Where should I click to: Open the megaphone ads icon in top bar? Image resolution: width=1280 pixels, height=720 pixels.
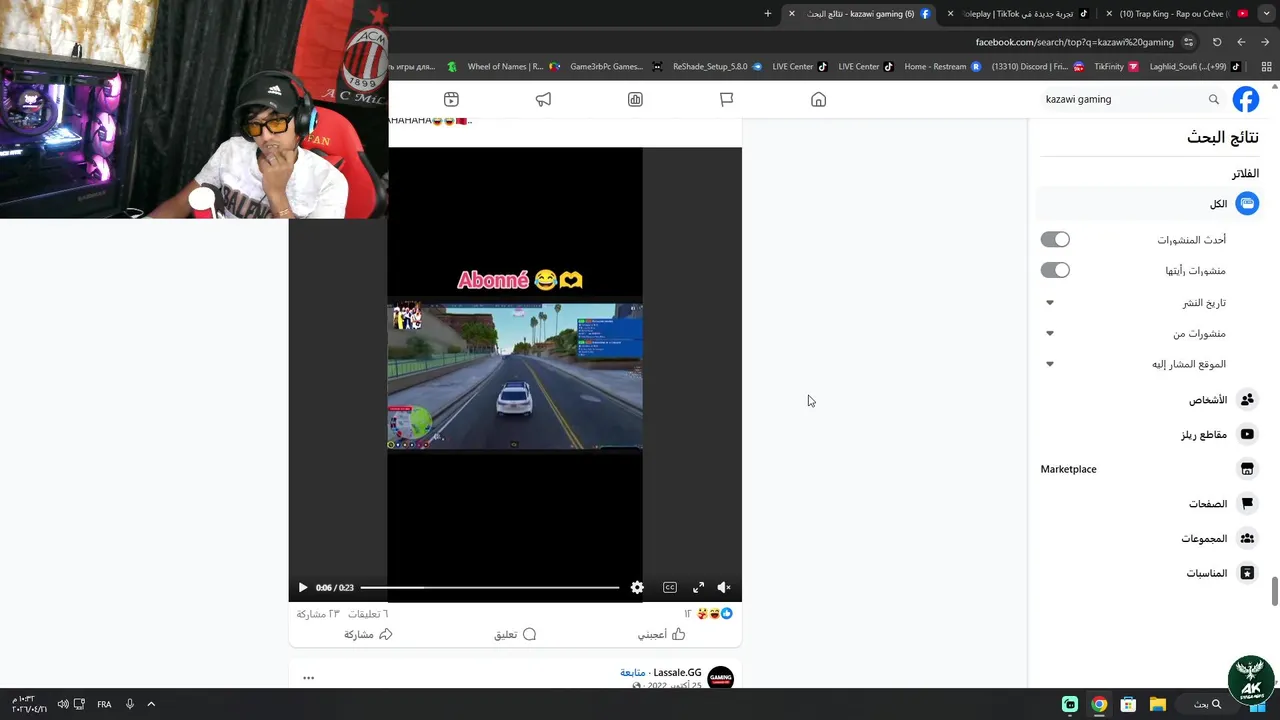pos(543,99)
